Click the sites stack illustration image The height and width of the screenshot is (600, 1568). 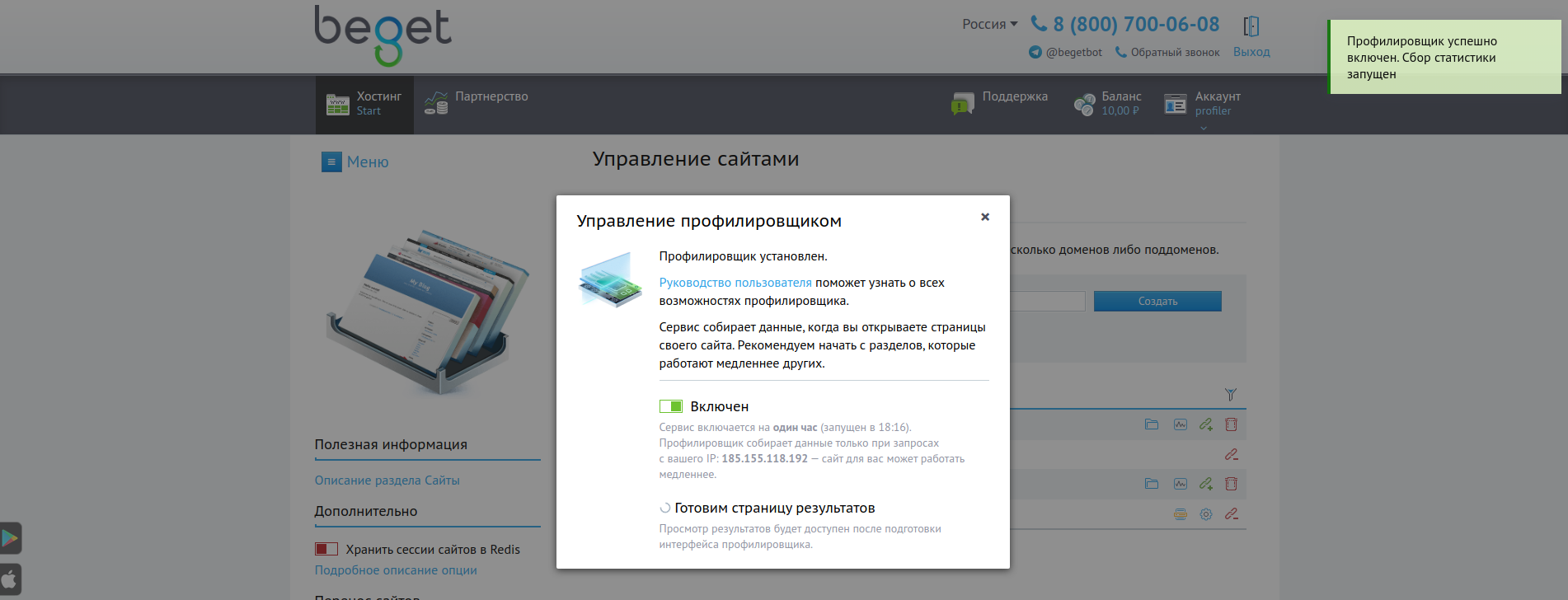point(429,312)
